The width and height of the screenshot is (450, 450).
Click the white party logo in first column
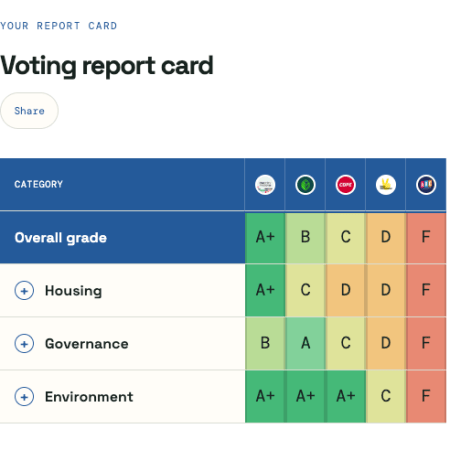(265, 185)
